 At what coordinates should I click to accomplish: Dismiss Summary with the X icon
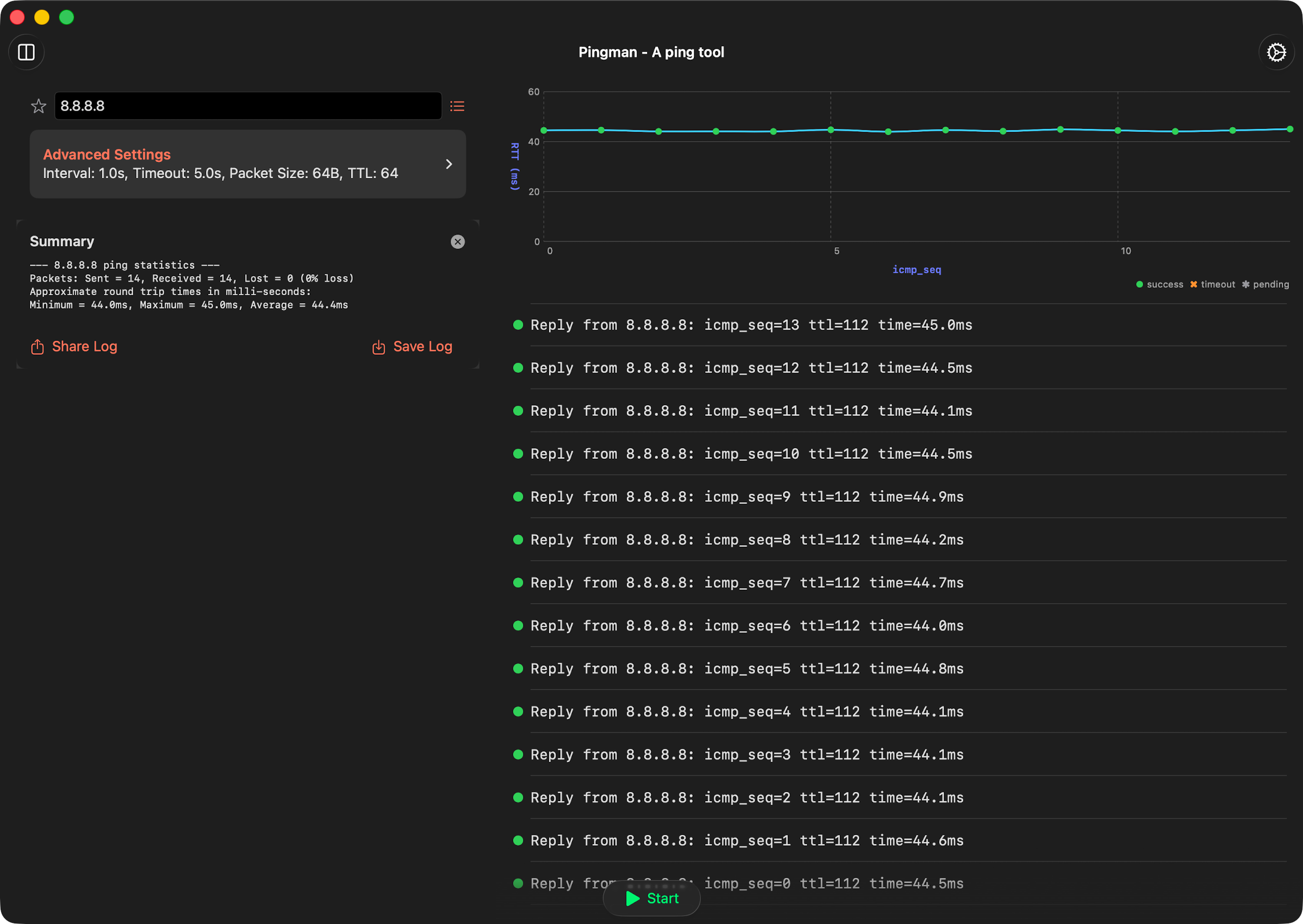457,242
